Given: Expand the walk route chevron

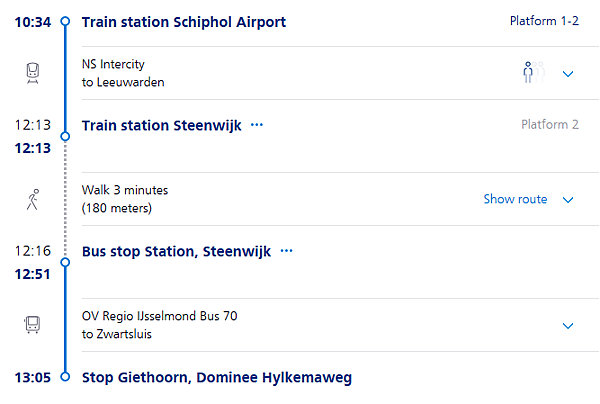Looking at the screenshot, I should 568,200.
